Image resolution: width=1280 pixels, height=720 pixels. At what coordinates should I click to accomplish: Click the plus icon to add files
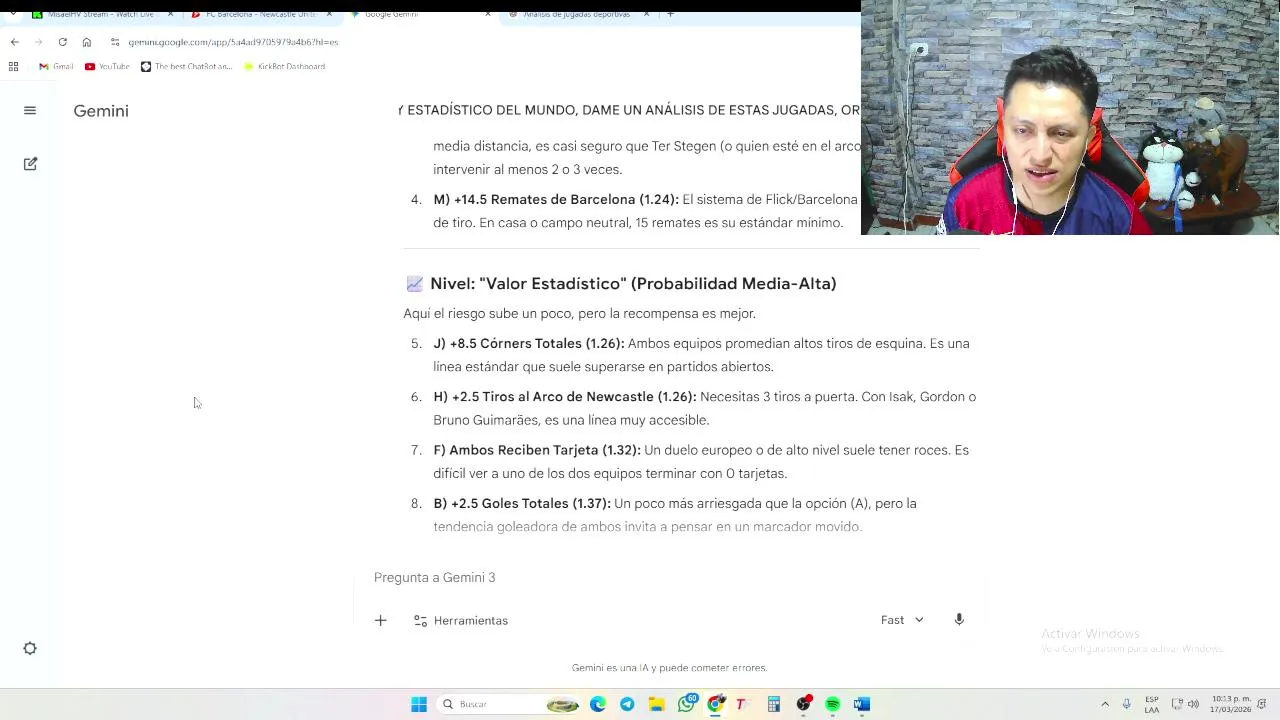[380, 621]
